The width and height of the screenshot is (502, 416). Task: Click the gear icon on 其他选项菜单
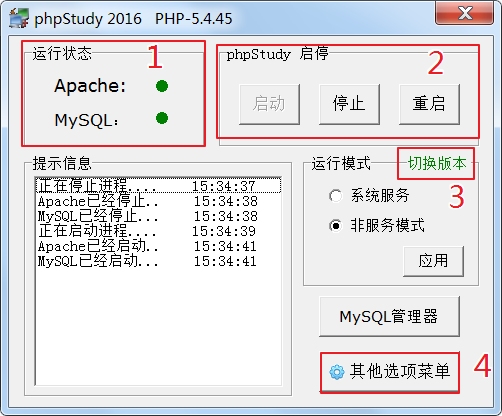337,372
